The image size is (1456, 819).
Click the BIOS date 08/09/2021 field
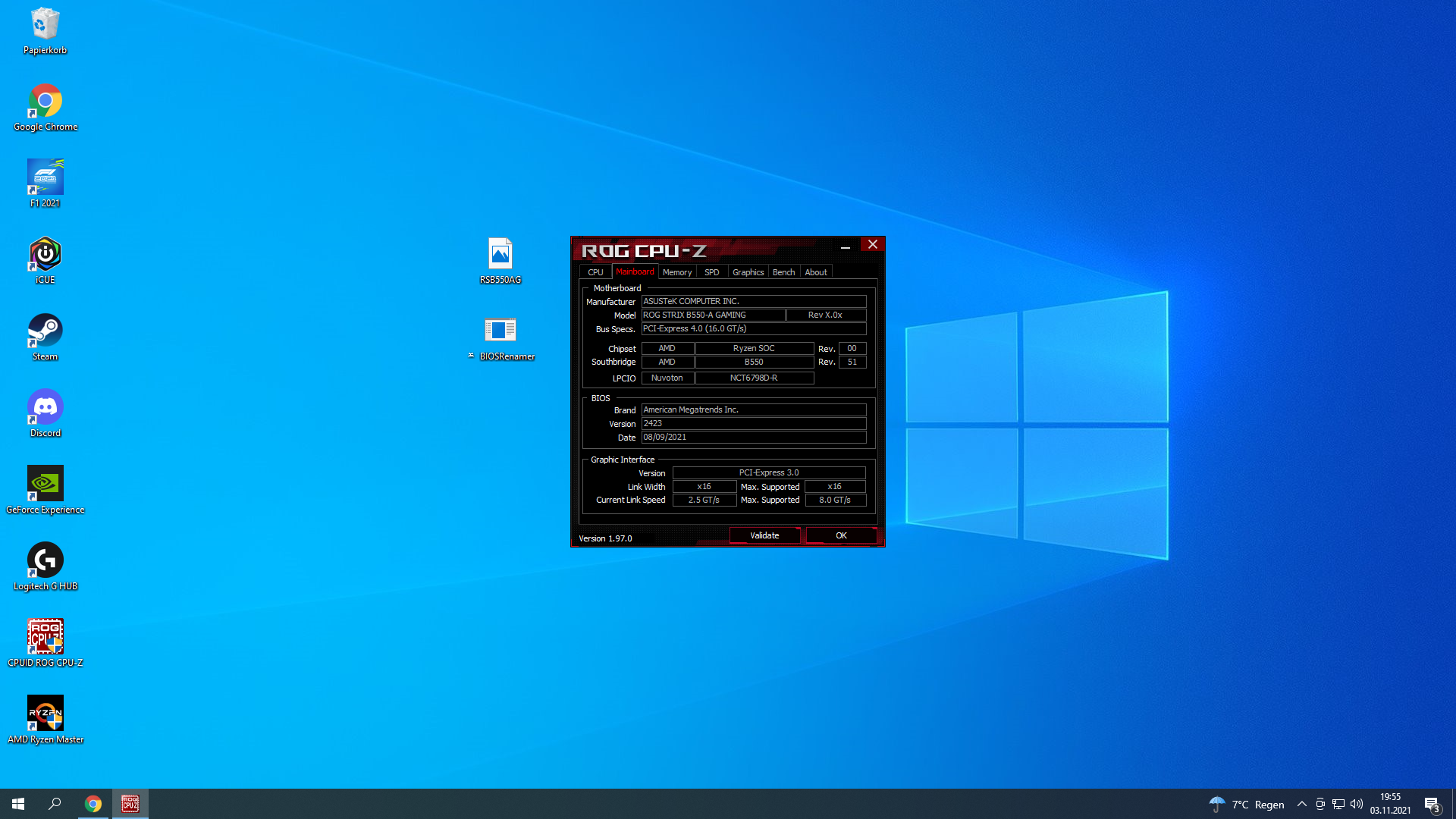[x=754, y=437]
